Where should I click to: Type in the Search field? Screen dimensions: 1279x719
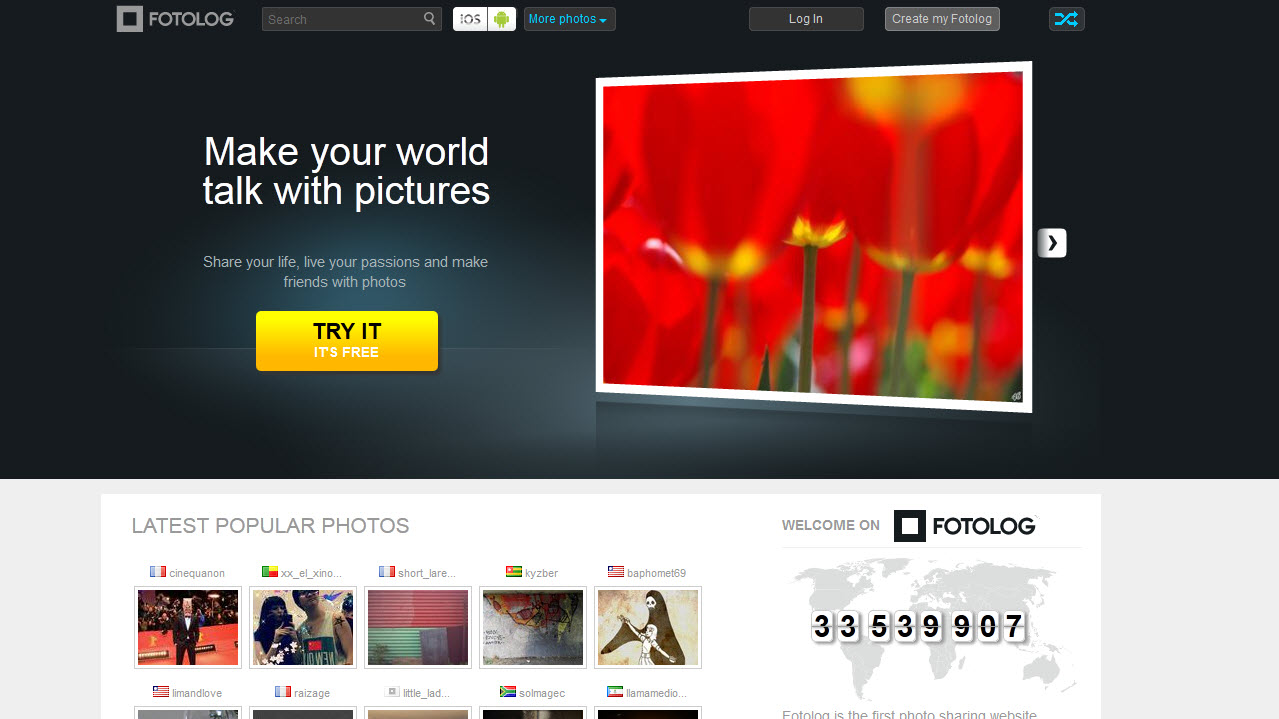340,19
